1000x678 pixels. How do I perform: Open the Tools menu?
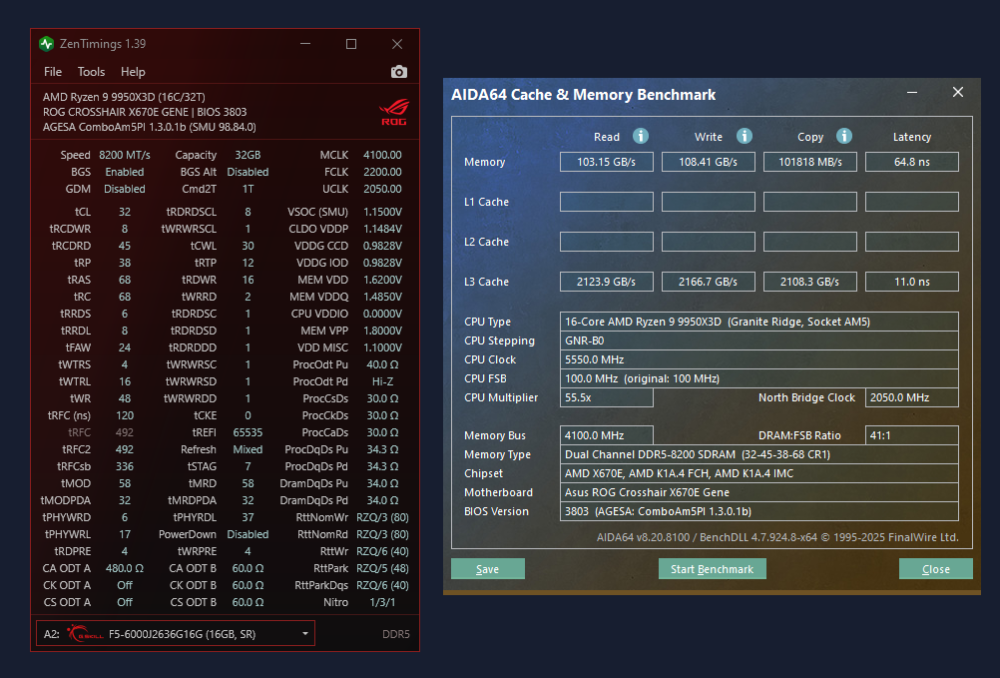pyautogui.click(x=91, y=71)
